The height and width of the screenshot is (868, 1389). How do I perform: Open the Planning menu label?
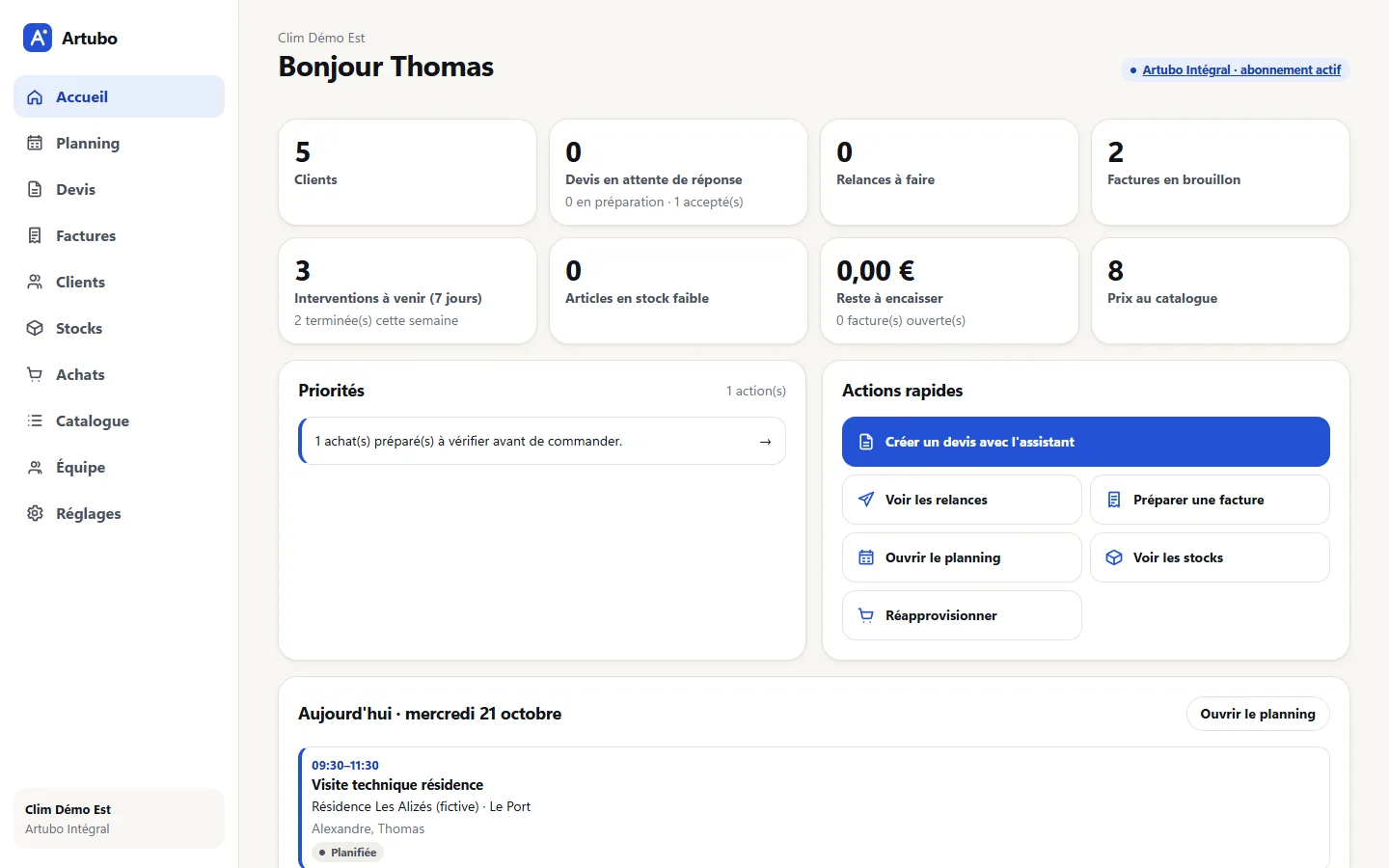(88, 144)
